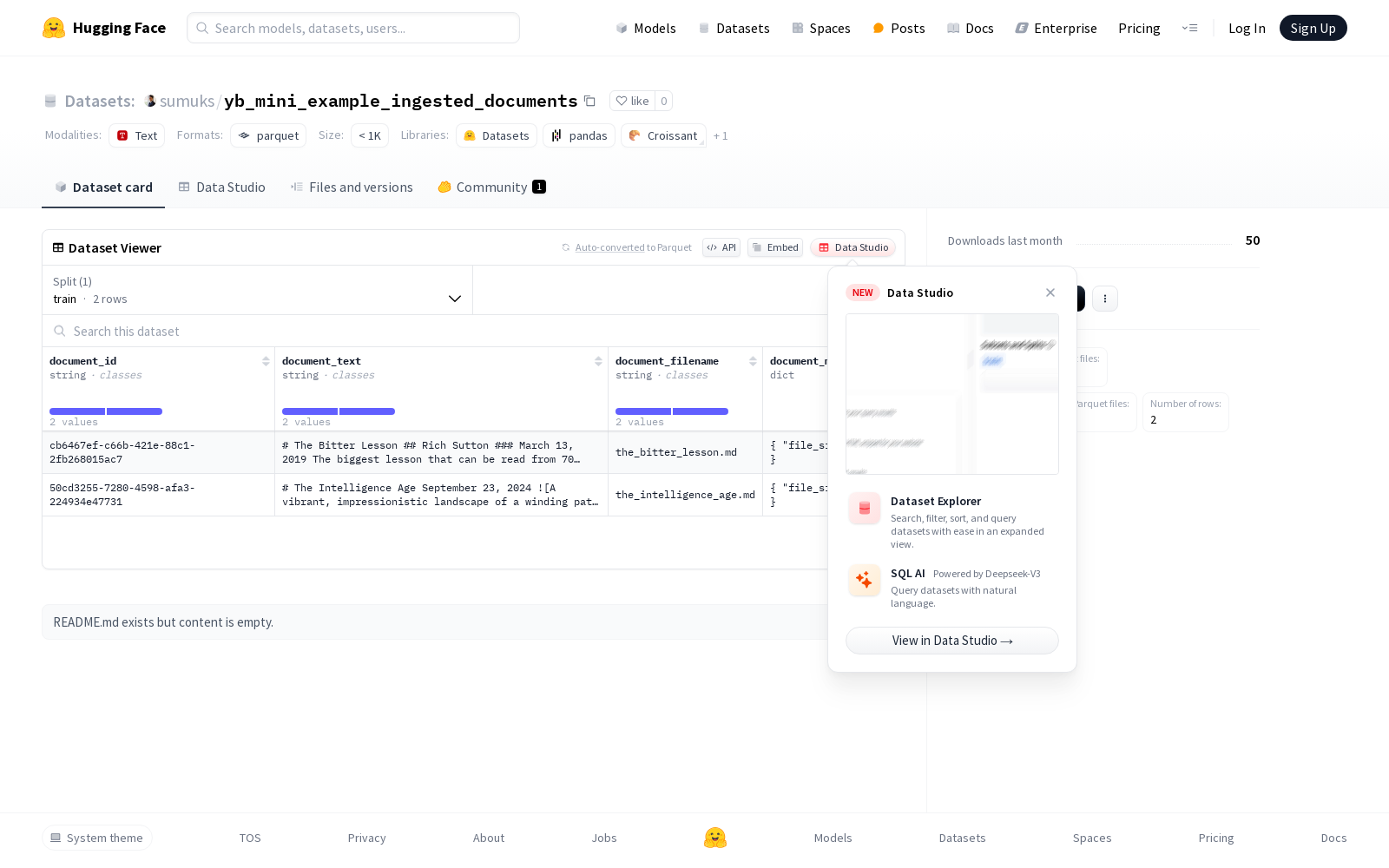Click the Log In link

pyautogui.click(x=1247, y=28)
